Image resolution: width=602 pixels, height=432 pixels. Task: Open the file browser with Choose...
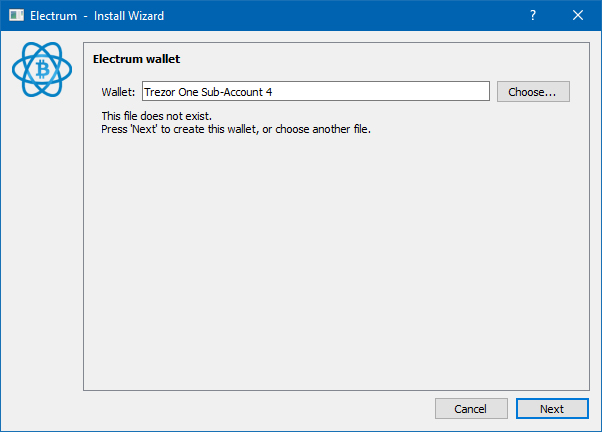(533, 91)
